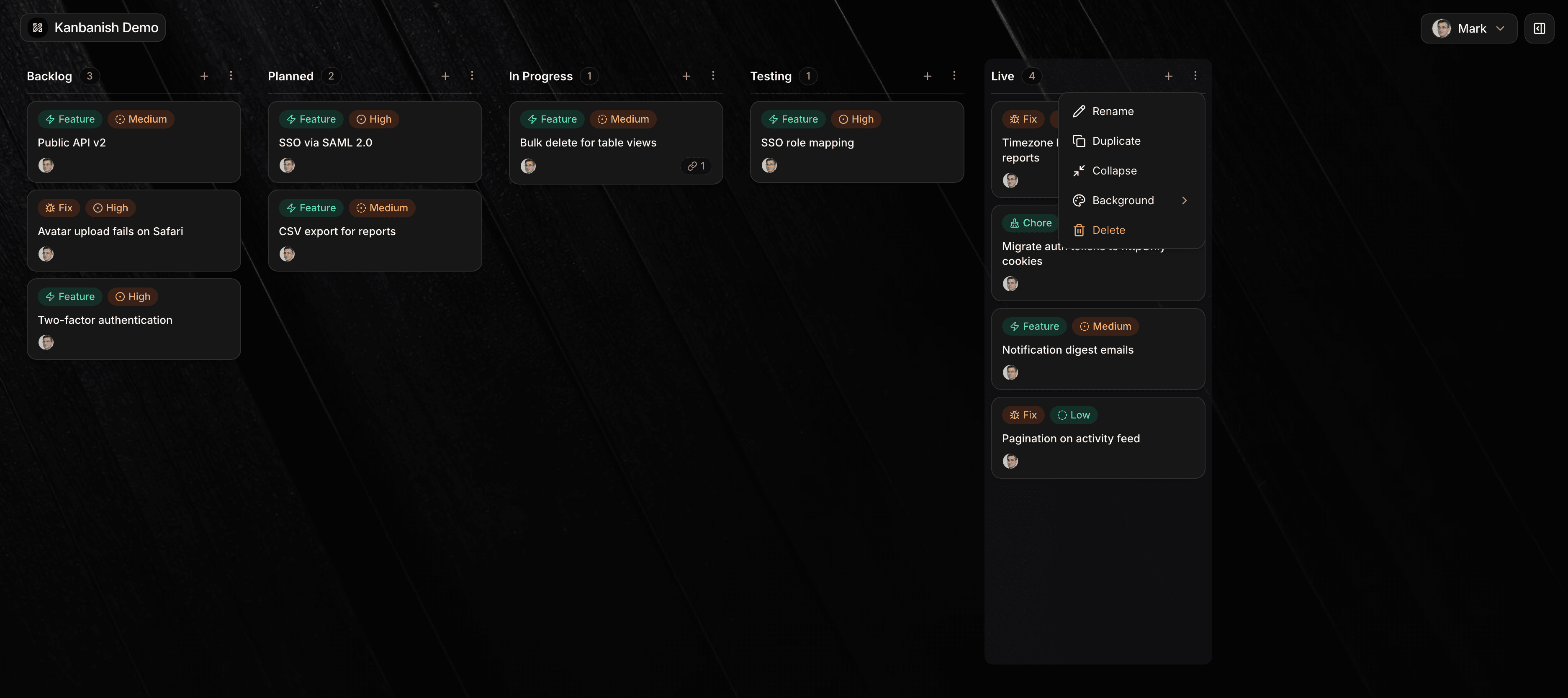The width and height of the screenshot is (1568, 698).
Task: Open the Backlog column options menu
Action: (x=231, y=75)
